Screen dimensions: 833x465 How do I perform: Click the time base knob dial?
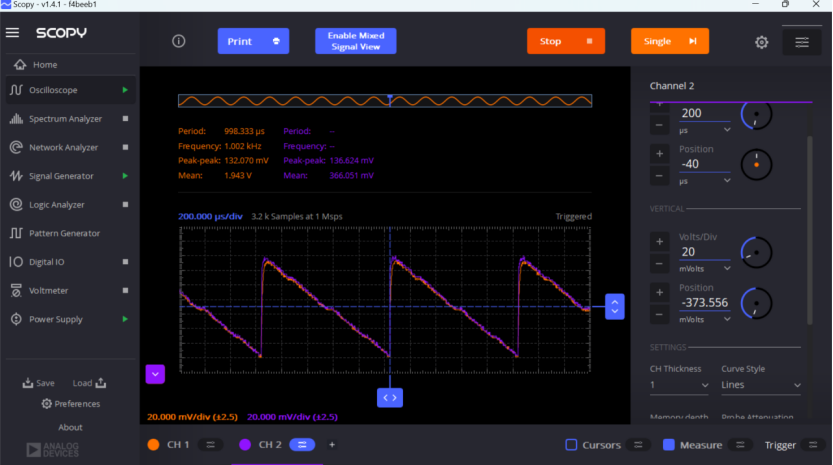point(756,115)
